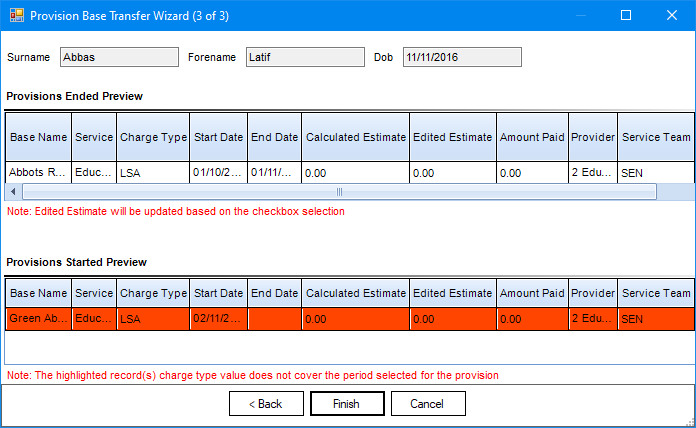Click the horizontal scrollbar thumb in Ended Preview
The image size is (696, 428).
coord(338,191)
